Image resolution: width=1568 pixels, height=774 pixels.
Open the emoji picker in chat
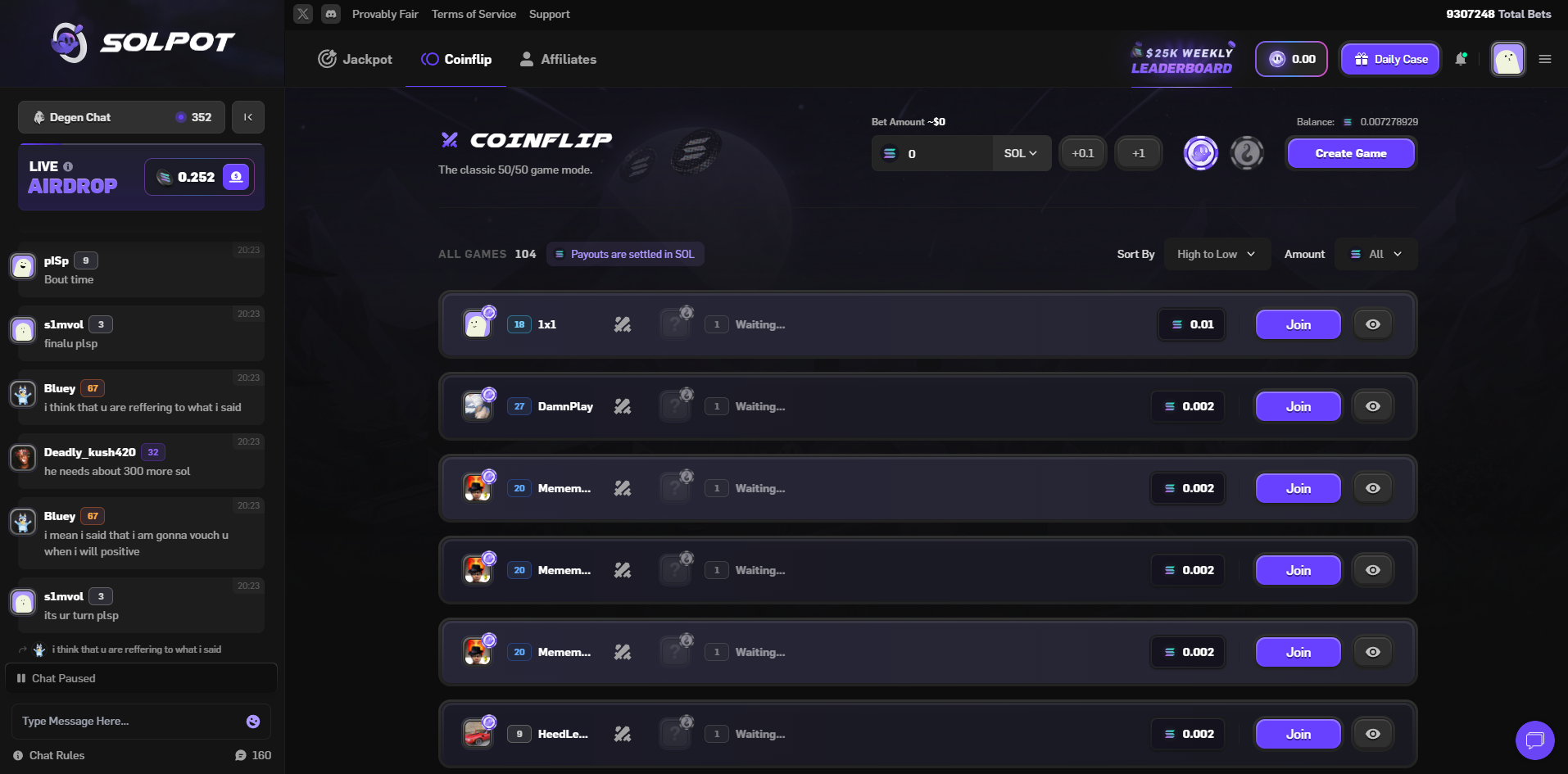point(253,722)
